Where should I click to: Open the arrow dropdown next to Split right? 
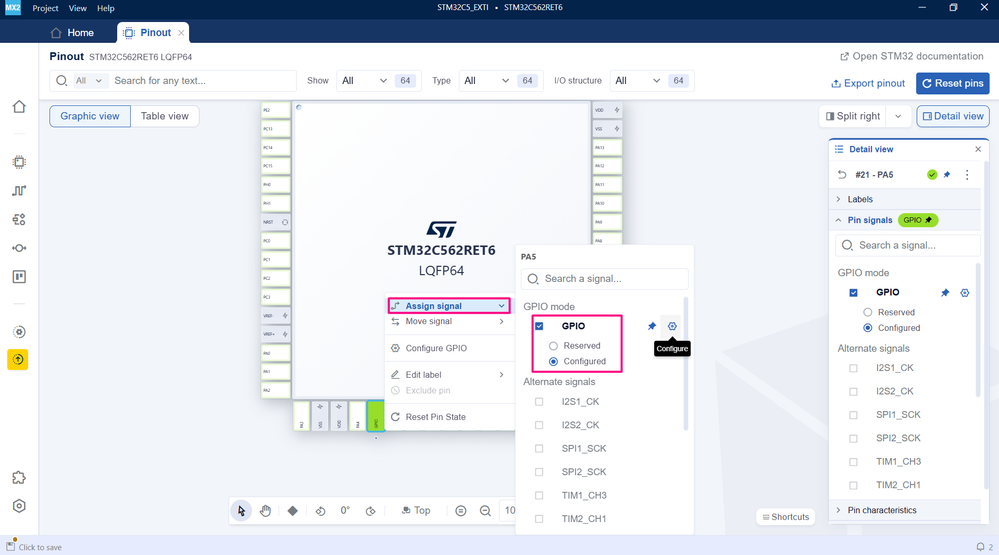[x=898, y=116]
